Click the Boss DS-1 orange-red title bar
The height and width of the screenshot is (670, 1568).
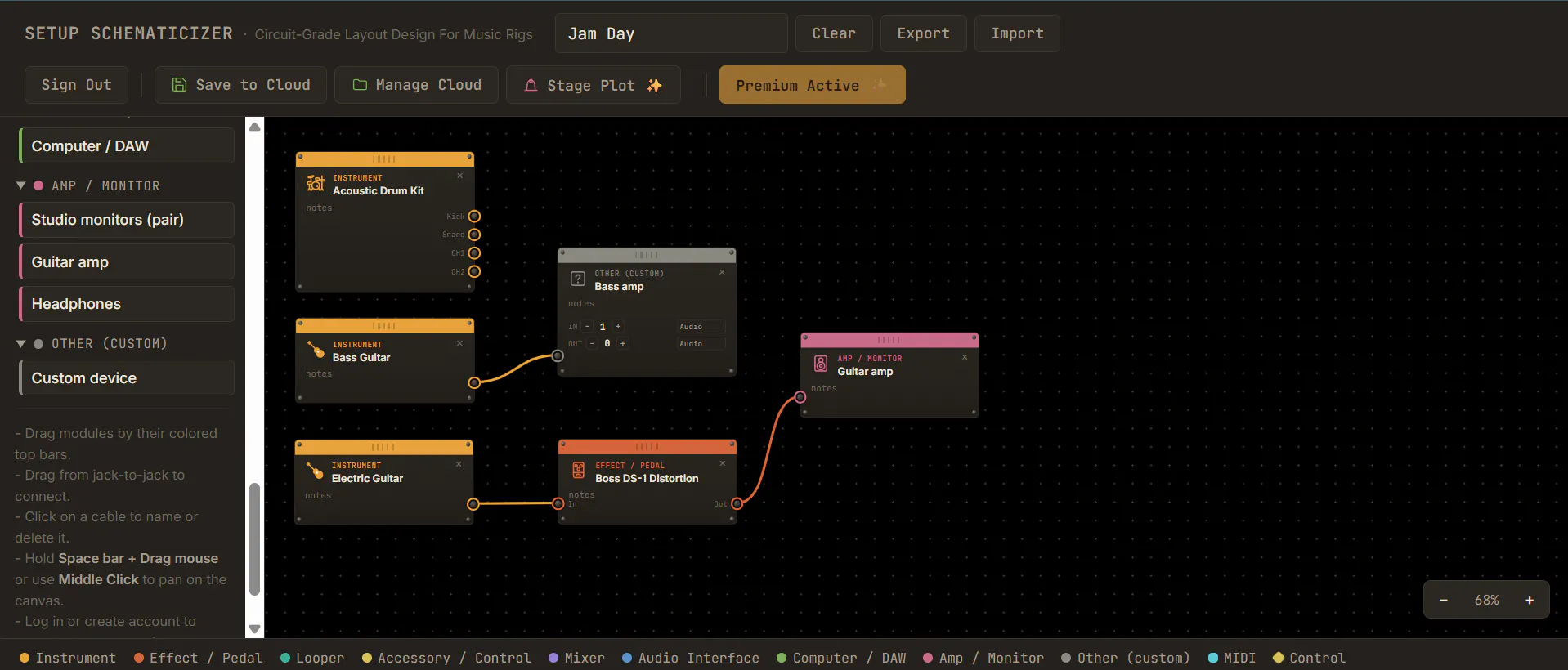(x=647, y=446)
